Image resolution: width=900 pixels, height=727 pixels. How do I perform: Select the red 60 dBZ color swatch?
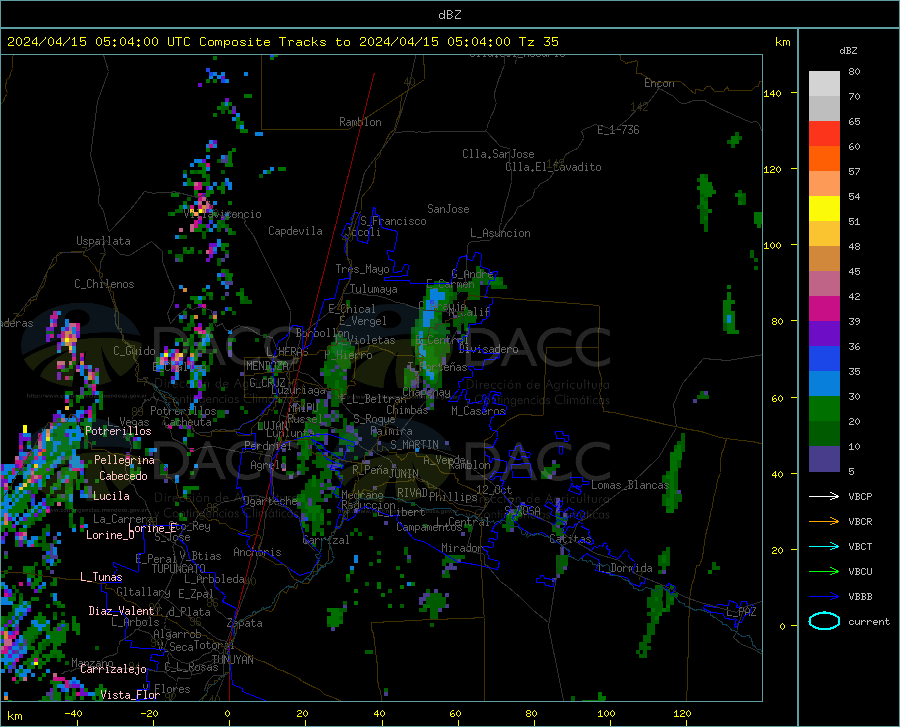824,134
